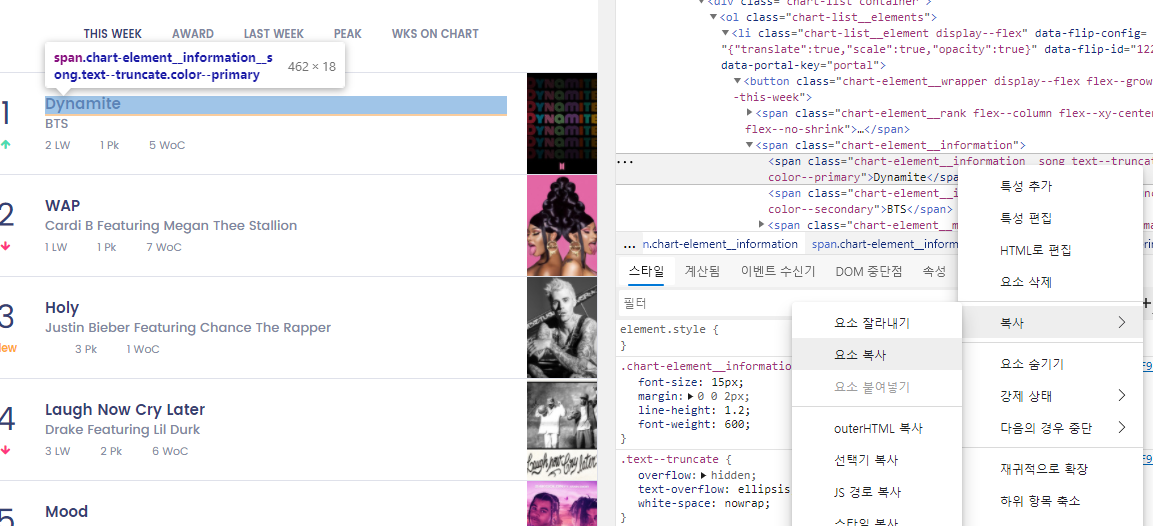
Task: Expand the span chart-element__rank node
Action: click(750, 113)
